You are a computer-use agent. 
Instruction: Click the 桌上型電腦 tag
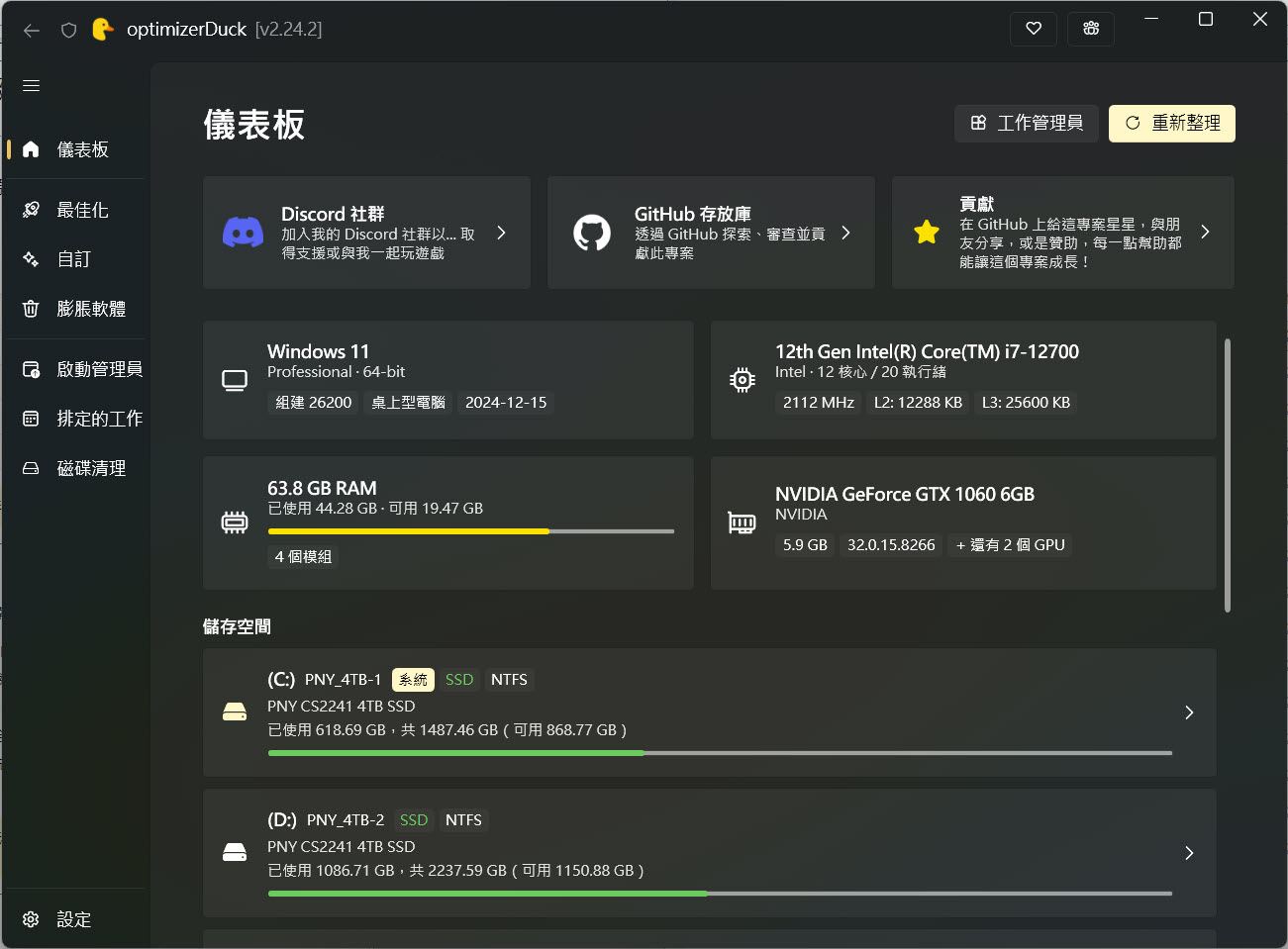click(409, 403)
